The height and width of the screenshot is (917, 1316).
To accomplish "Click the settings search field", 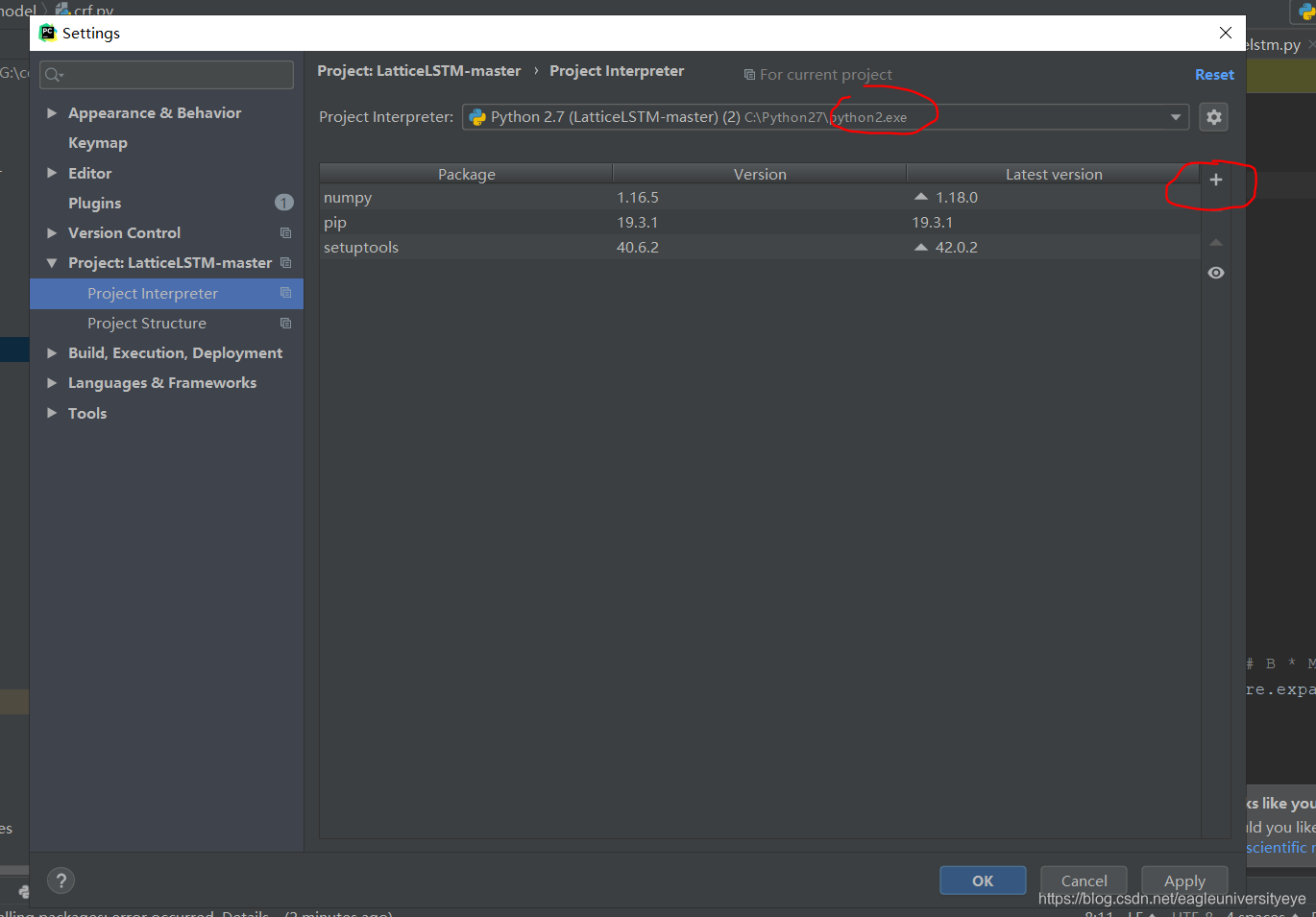I will coord(167,75).
